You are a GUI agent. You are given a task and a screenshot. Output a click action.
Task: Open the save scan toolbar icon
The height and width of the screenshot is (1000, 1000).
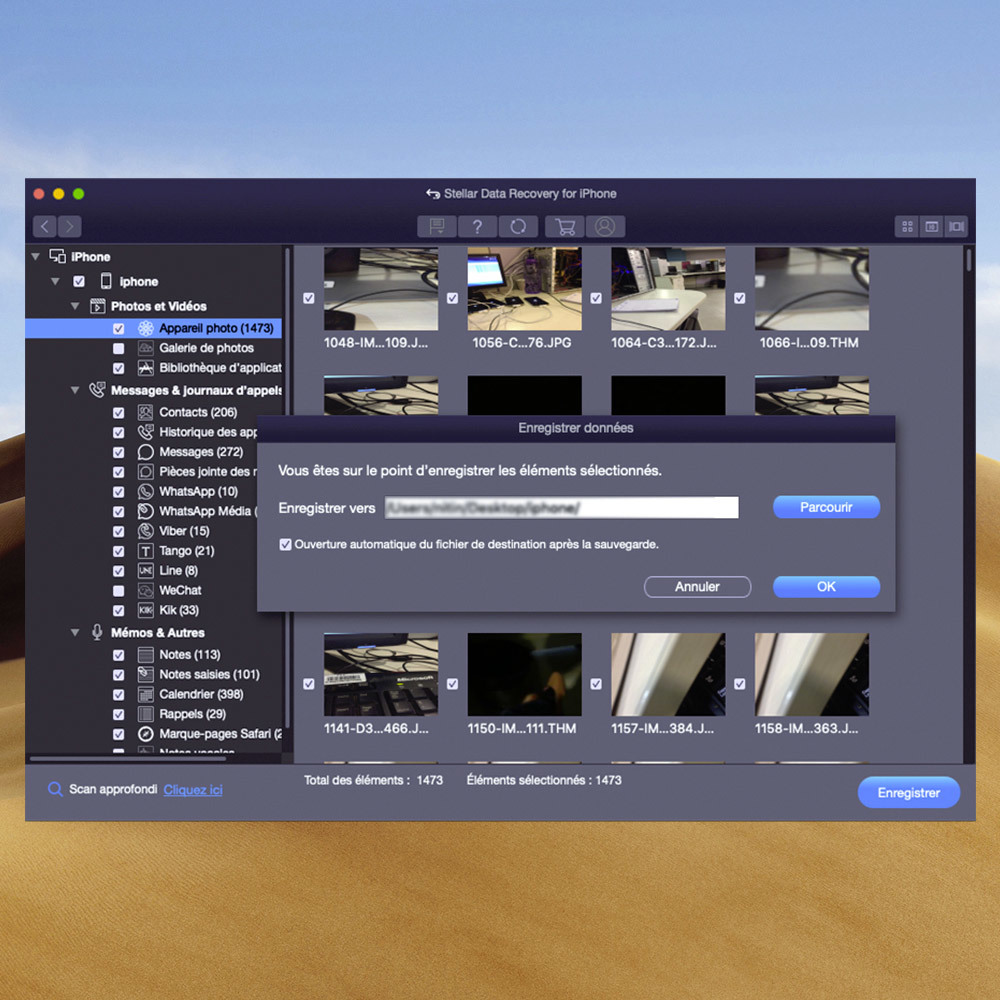tap(437, 226)
